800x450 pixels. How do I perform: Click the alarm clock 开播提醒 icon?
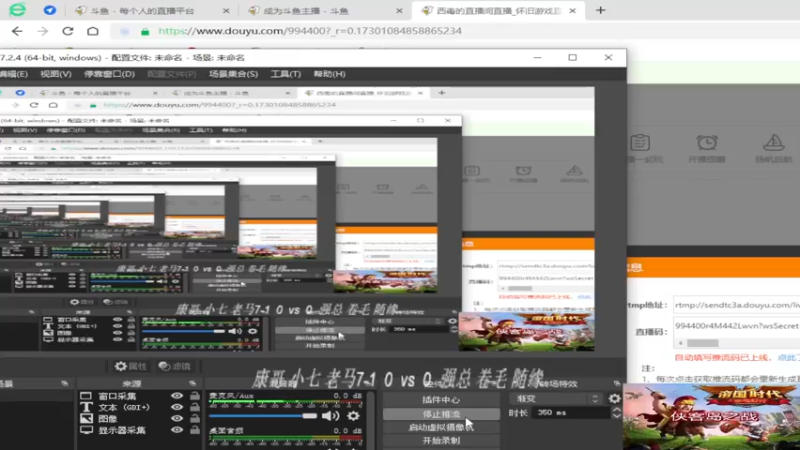click(x=707, y=143)
